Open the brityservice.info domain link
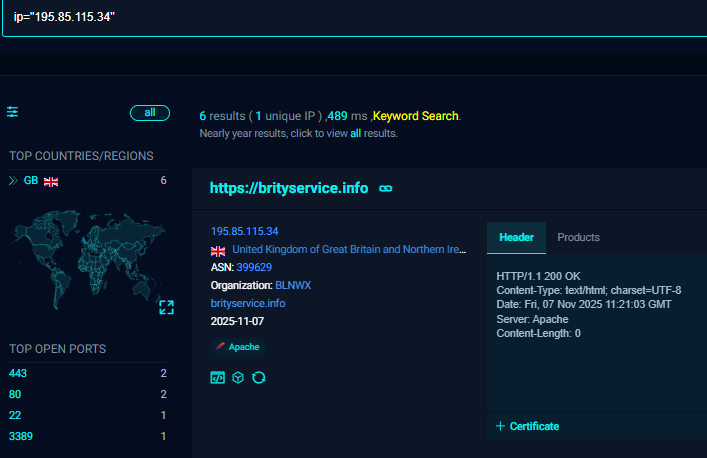Image resolution: width=707 pixels, height=458 pixels. 248,303
